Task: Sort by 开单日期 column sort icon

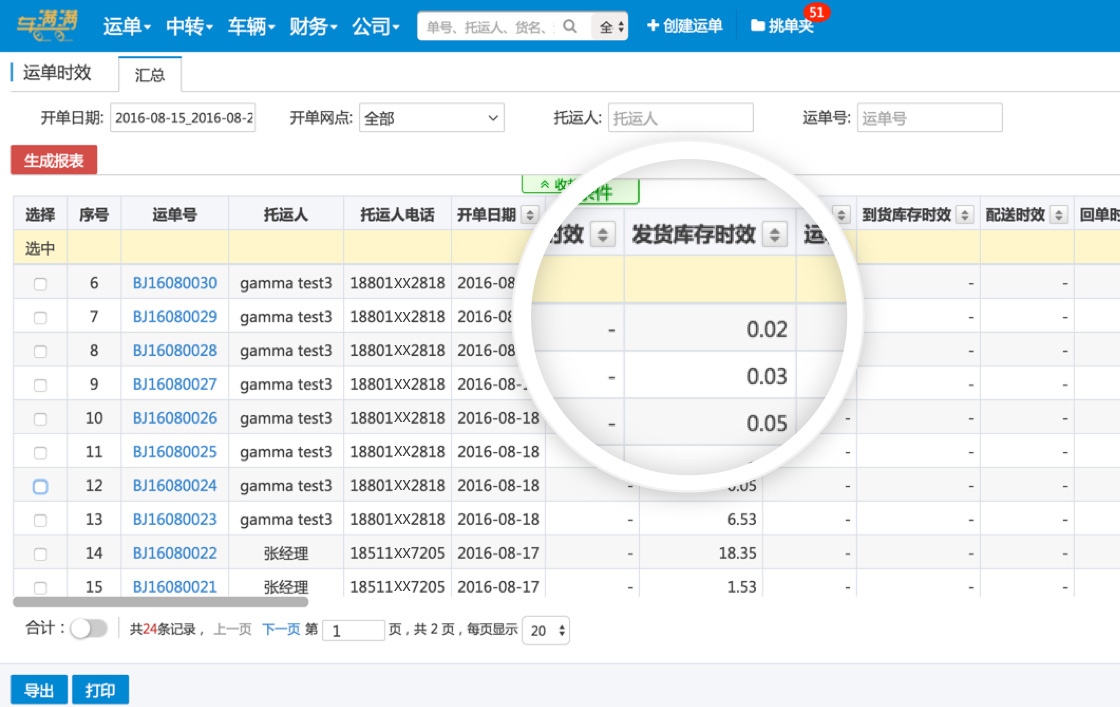Action: [x=530, y=214]
